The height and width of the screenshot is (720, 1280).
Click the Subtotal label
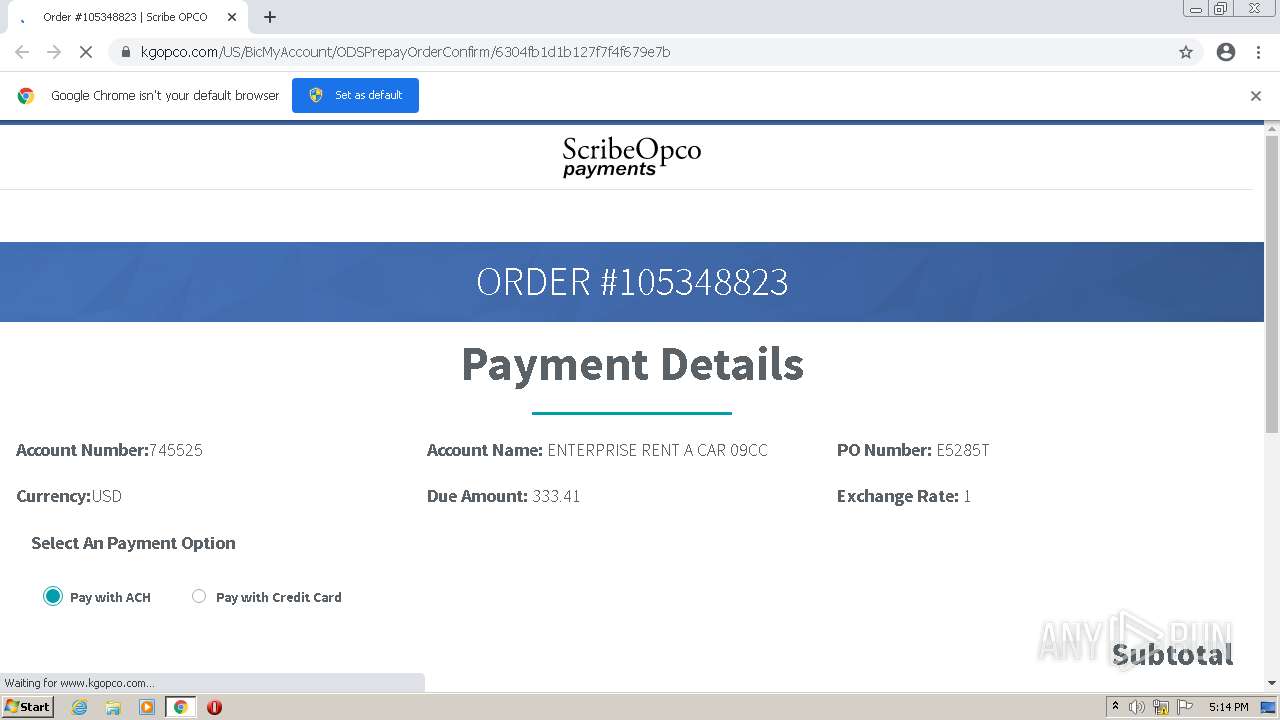[1172, 654]
